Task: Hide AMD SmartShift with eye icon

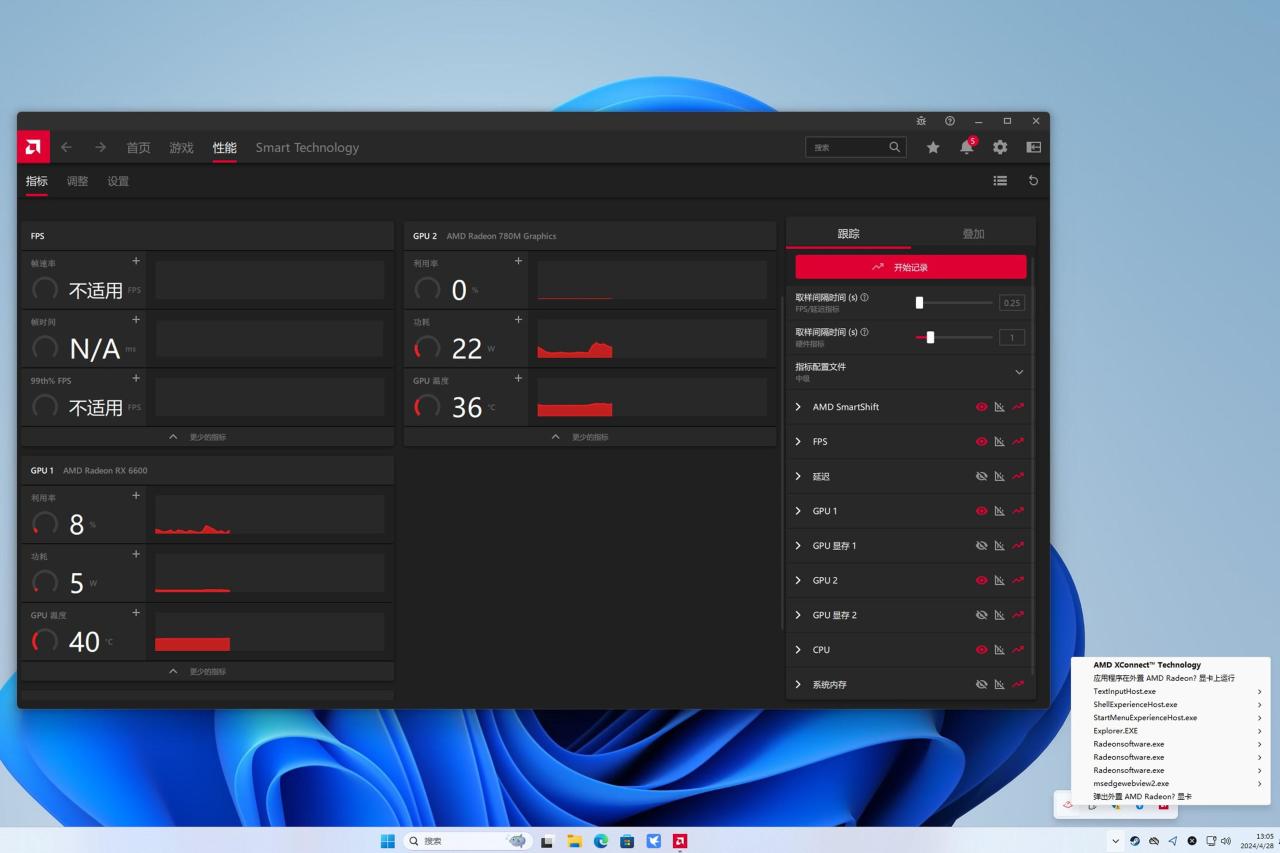Action: [981, 407]
